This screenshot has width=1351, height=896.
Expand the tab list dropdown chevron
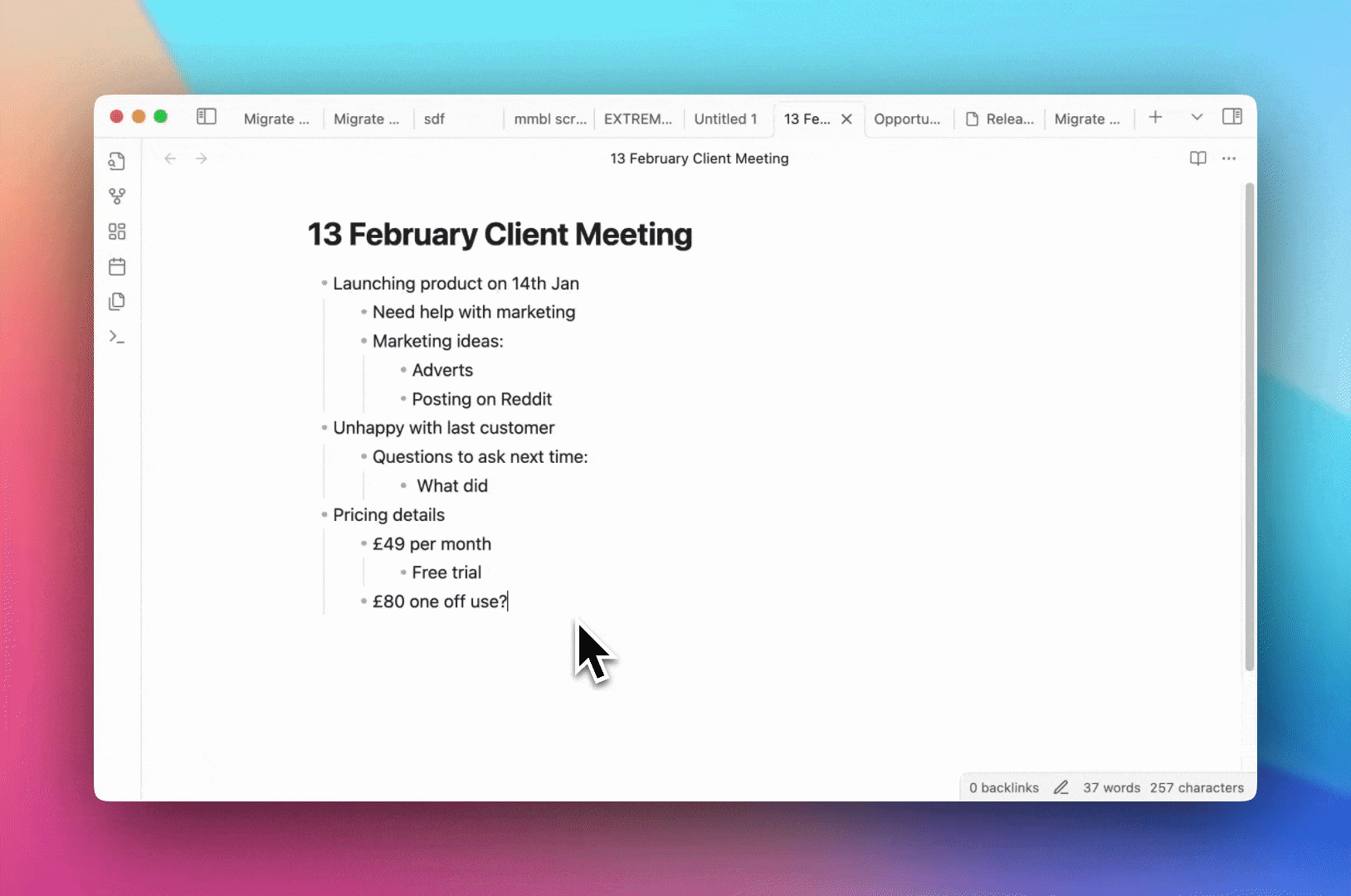click(1197, 117)
